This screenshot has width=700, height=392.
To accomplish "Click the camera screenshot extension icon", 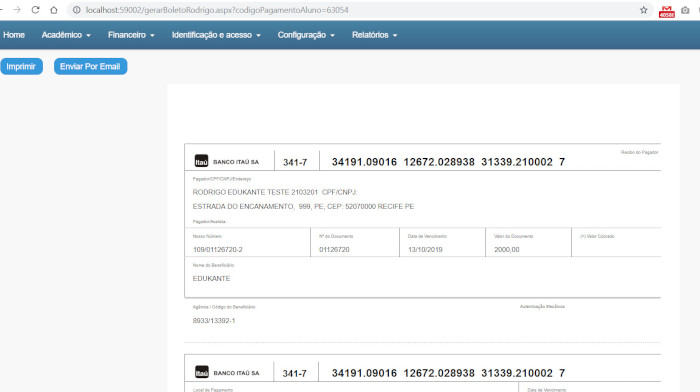I will coord(685,10).
